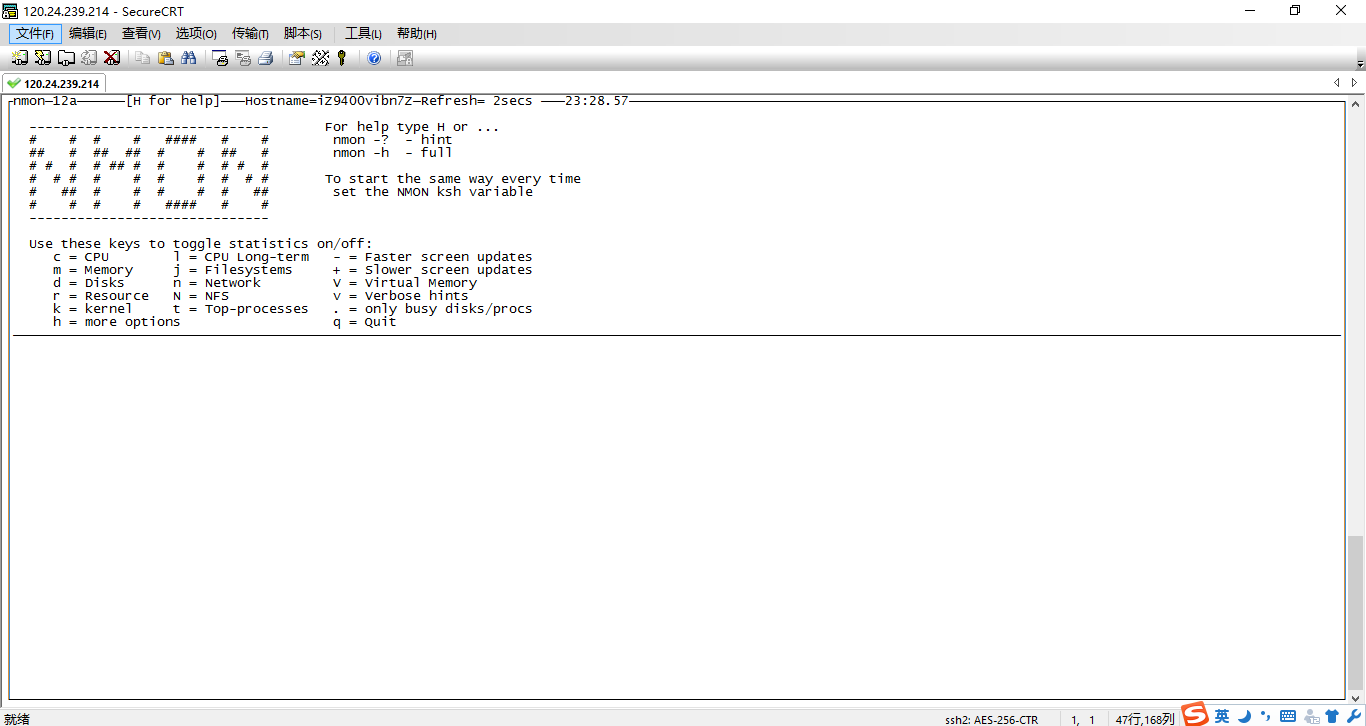Click the 'c = CPU' line

pyautogui.click(x=81, y=257)
